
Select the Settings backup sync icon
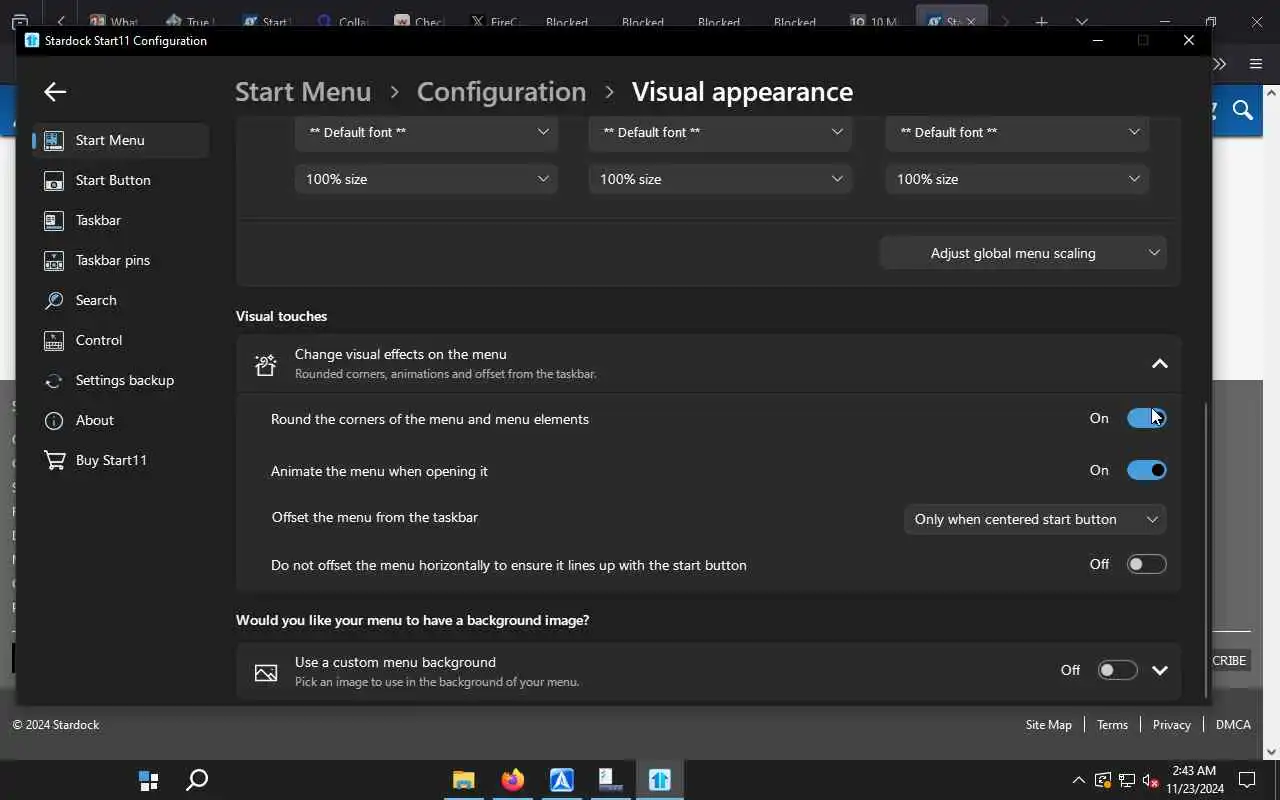click(54, 381)
